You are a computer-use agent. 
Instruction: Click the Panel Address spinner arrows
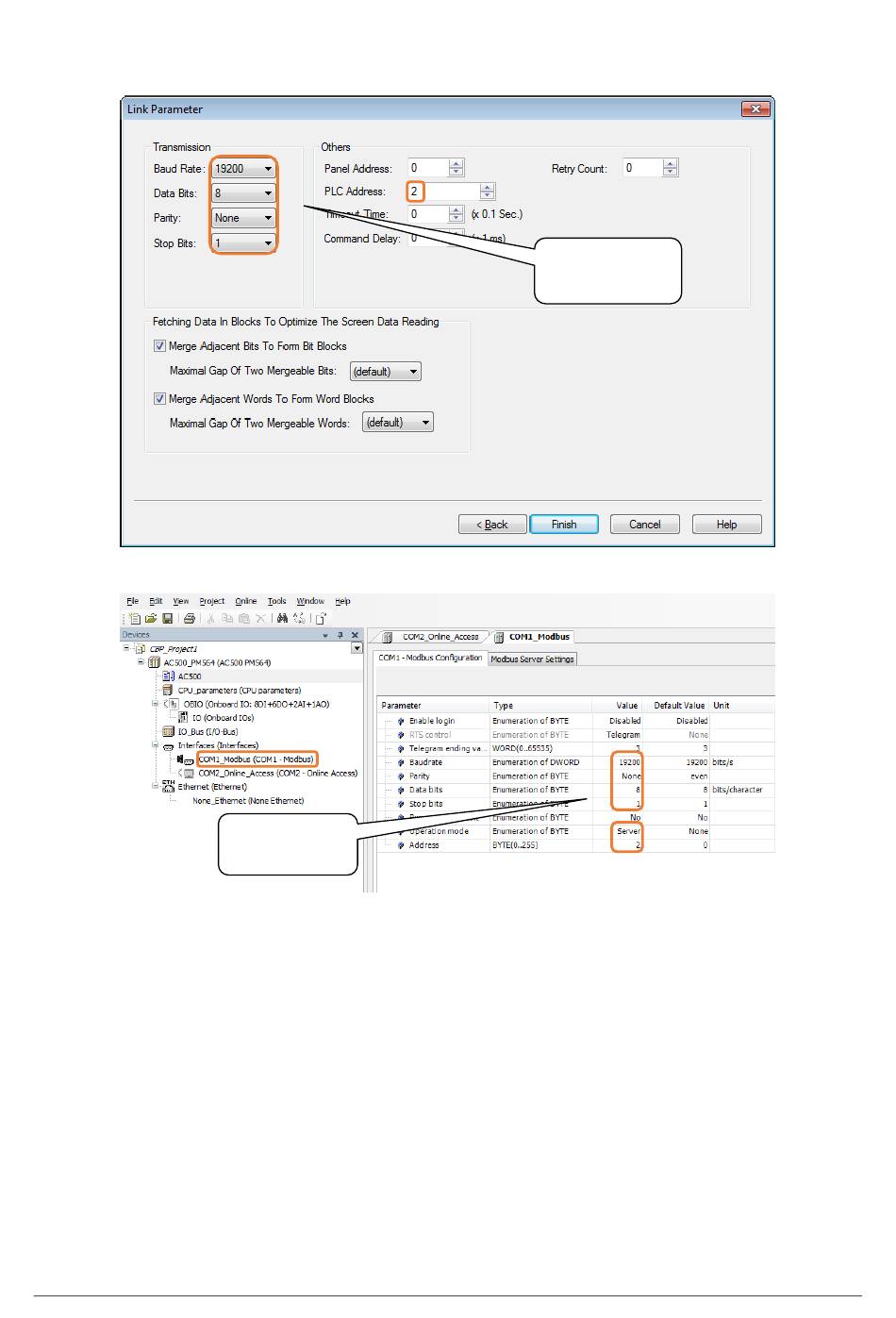pyautogui.click(x=456, y=168)
